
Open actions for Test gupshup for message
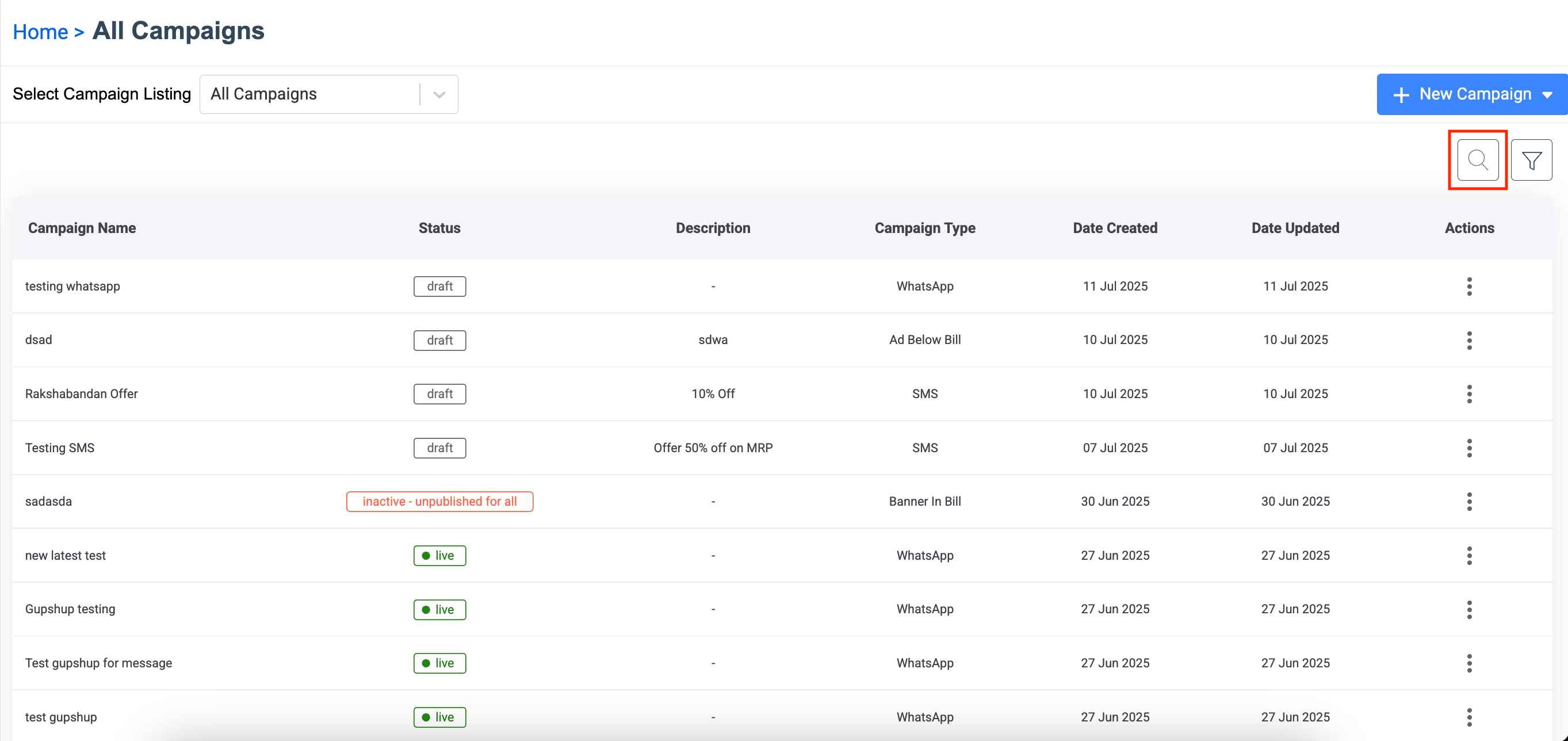1469,663
